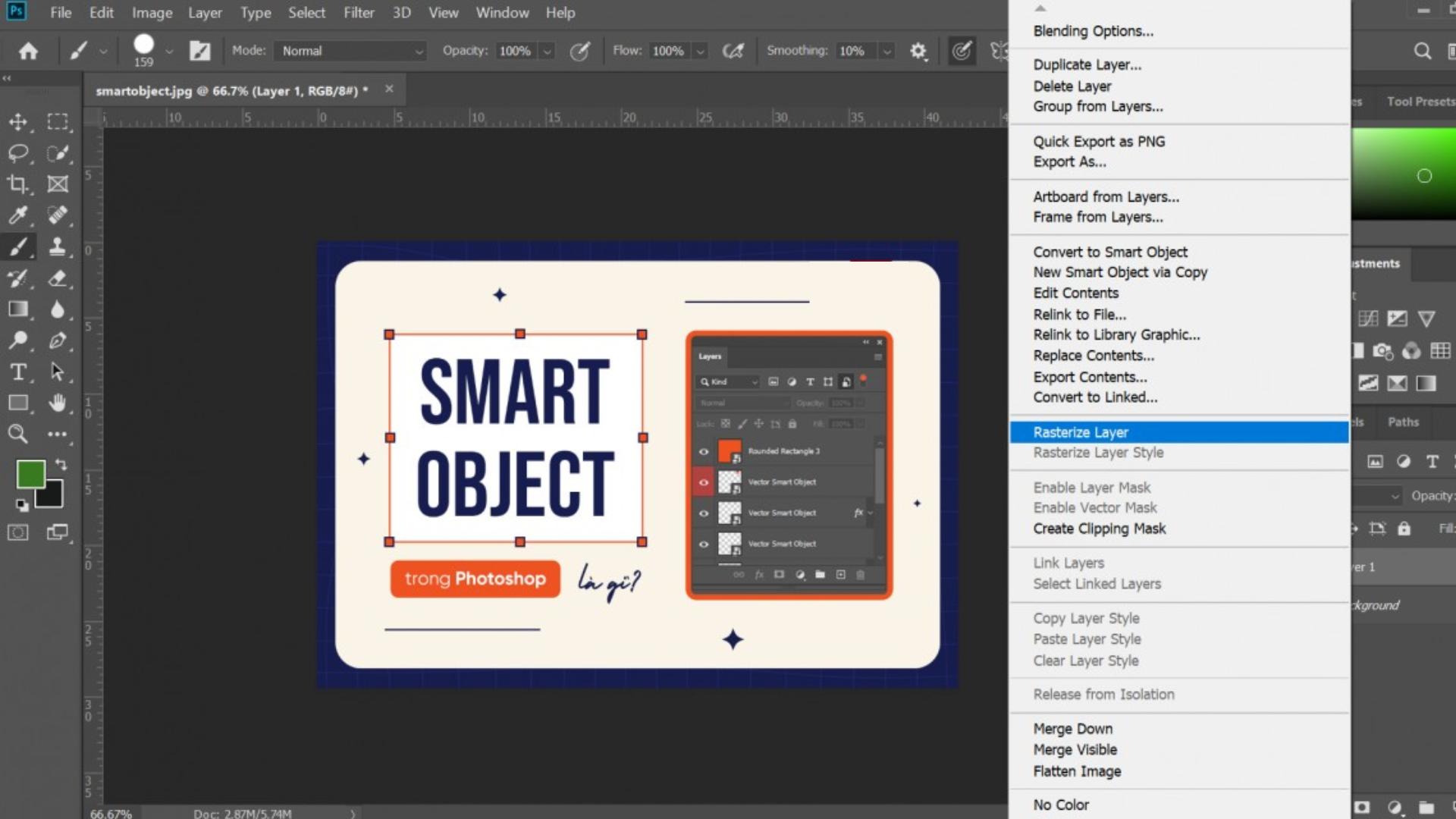The width and height of the screenshot is (1456, 819).
Task: Open the Curves adjustment in Adjustments panel
Action: coord(1369,318)
